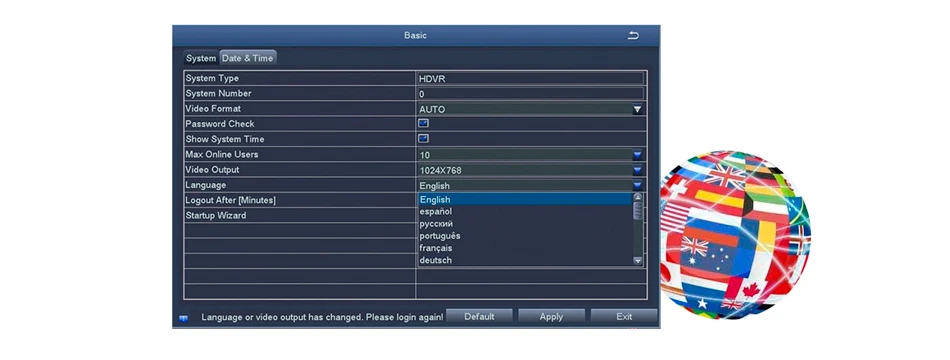Click the language list scrollbar thumb
Image resolution: width=950 pixels, height=360 pixels.
tap(637, 210)
